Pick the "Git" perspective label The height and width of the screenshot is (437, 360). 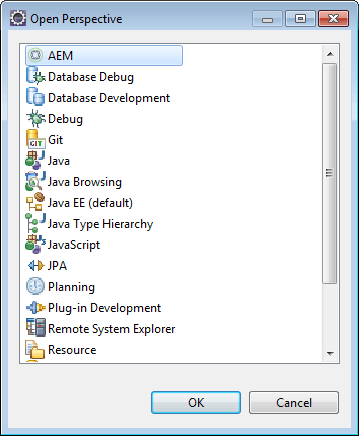click(55, 140)
